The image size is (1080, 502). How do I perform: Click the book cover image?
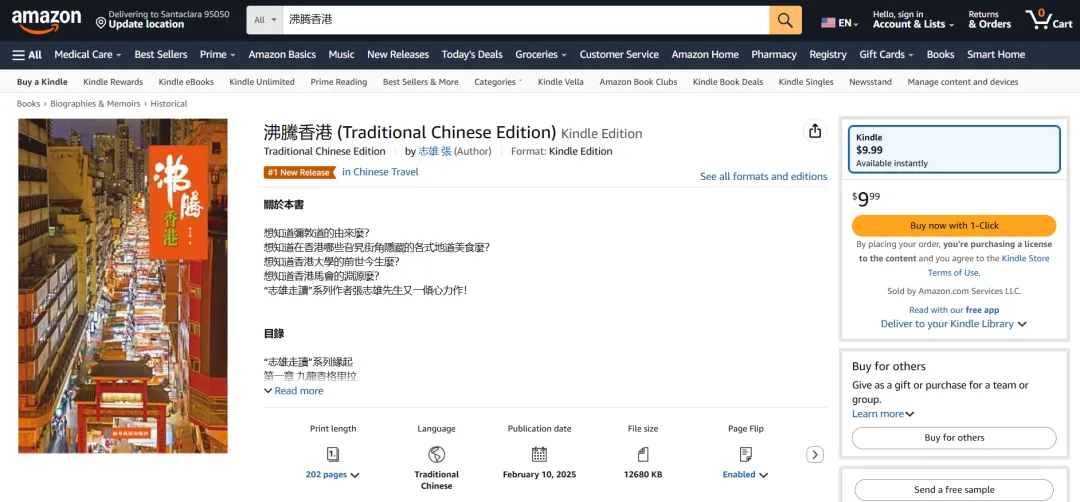[x=123, y=286]
